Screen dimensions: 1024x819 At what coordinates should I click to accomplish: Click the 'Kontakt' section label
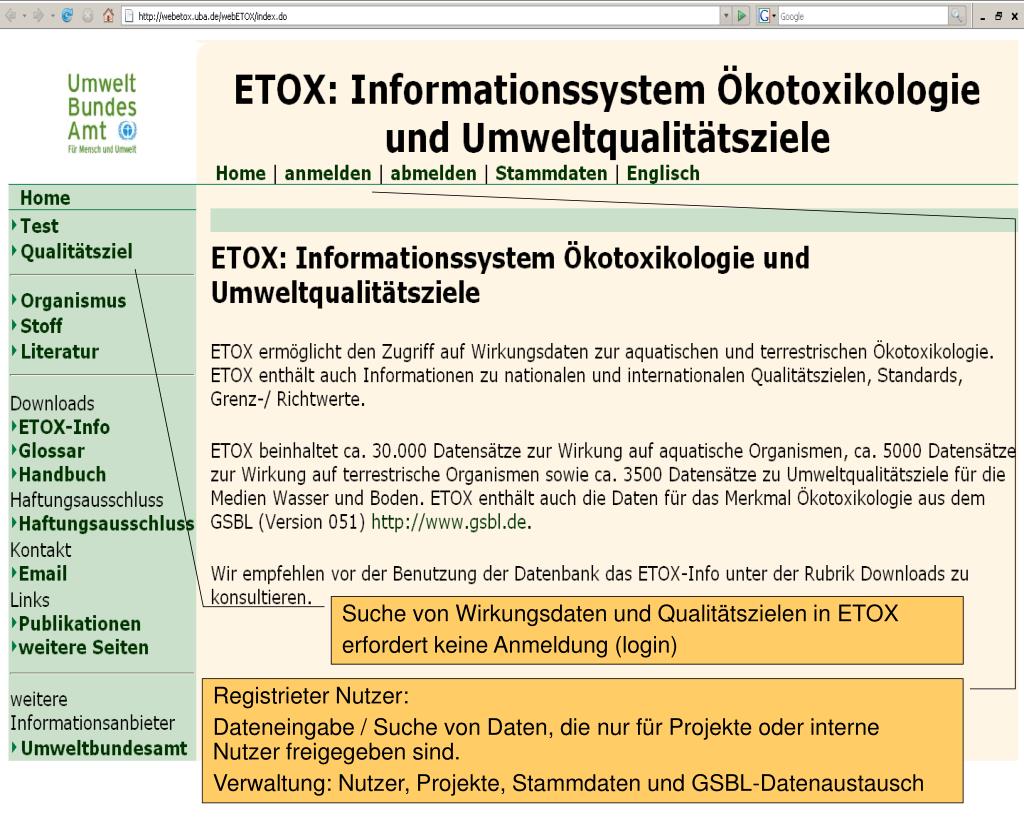click(40, 550)
